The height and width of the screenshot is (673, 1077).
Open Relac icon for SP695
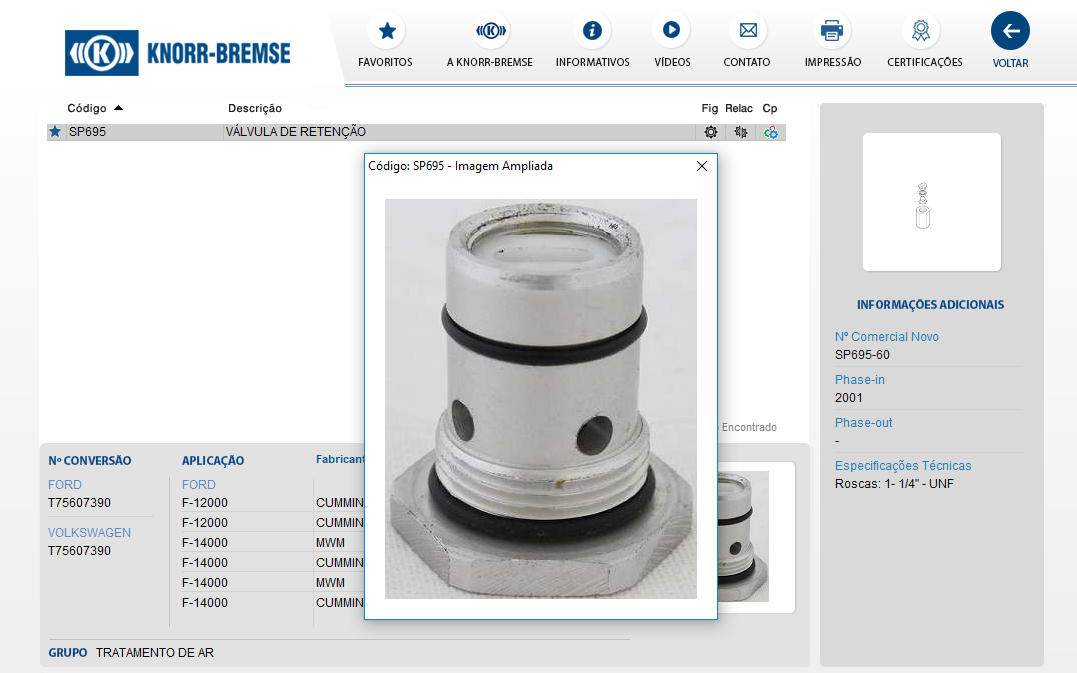[x=740, y=132]
